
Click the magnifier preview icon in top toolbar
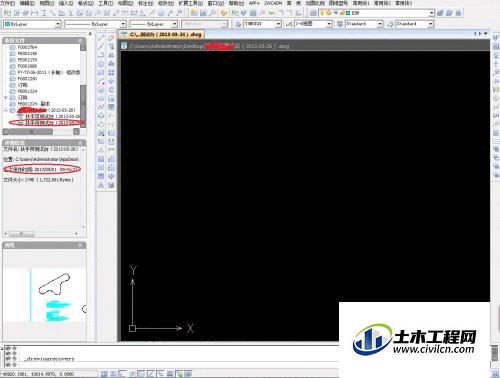212,13
